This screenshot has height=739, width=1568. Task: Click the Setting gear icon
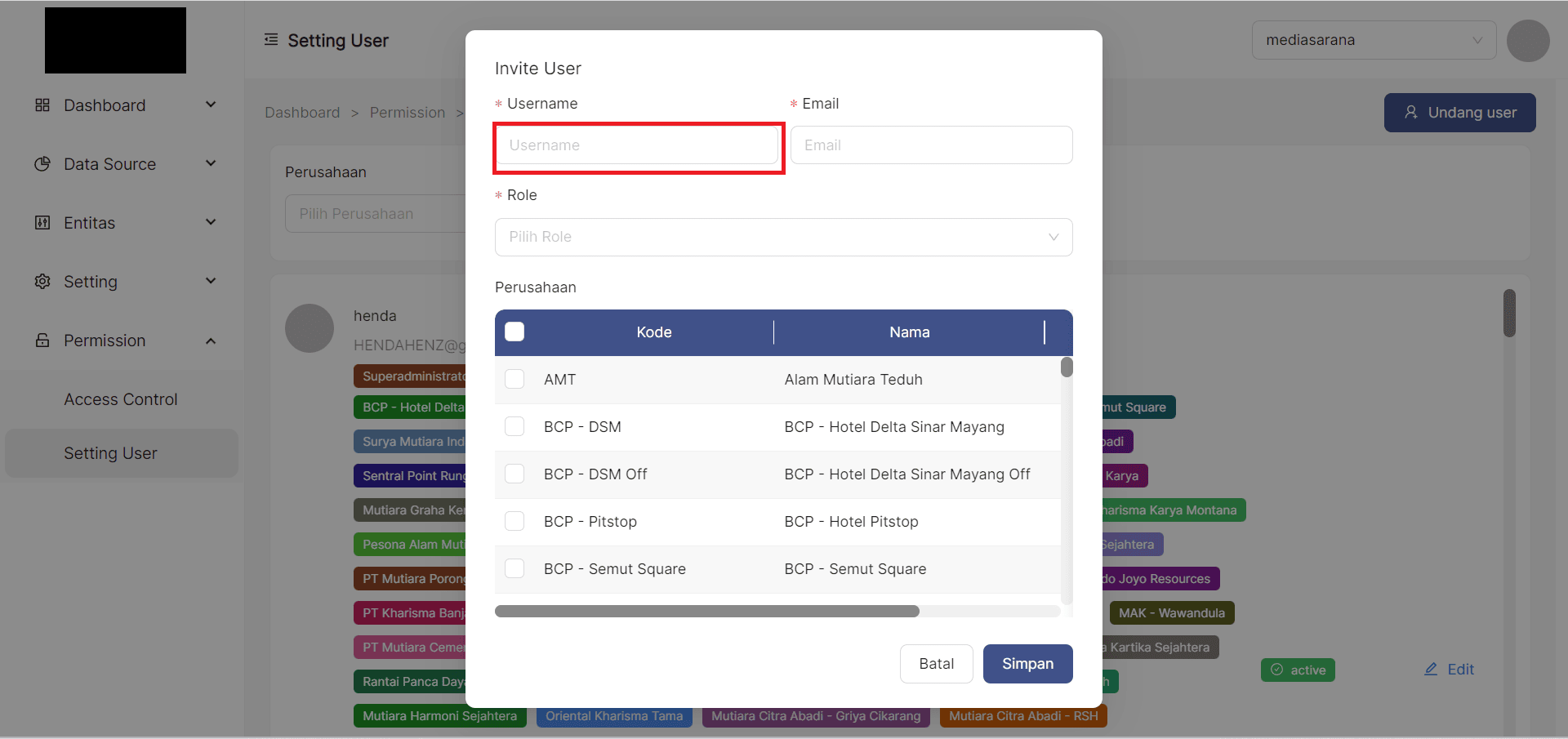[x=42, y=282]
